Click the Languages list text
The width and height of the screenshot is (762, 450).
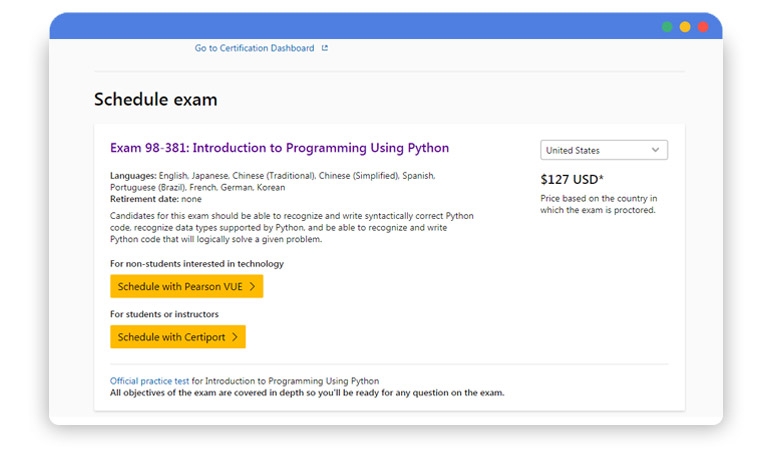click(x=273, y=182)
